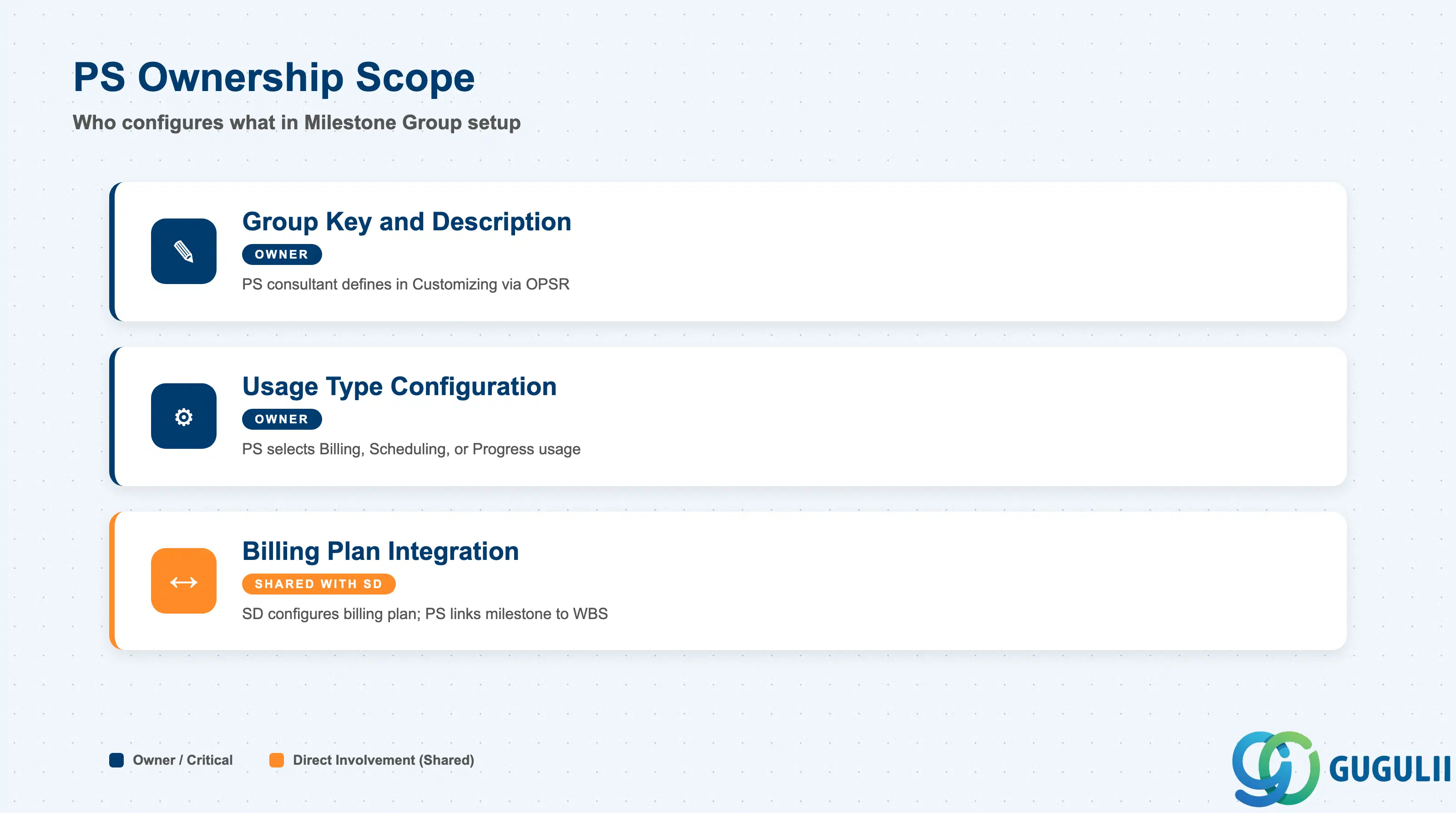Click the orange Direct Involvement legend swatch
This screenshot has height=813, width=1456.
click(x=276, y=760)
